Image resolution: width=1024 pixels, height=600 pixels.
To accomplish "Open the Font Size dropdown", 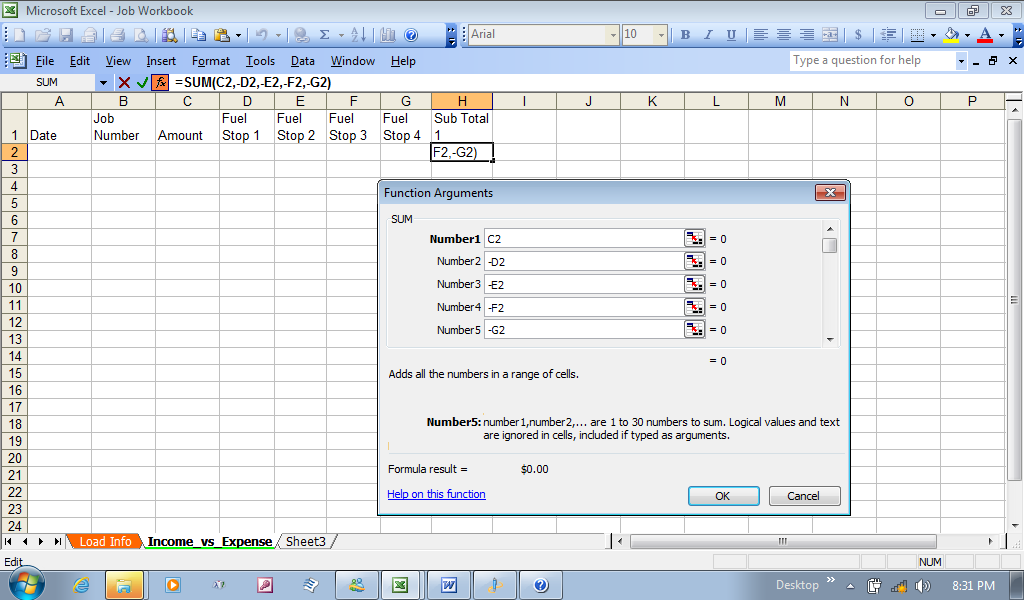I will pyautogui.click(x=661, y=35).
